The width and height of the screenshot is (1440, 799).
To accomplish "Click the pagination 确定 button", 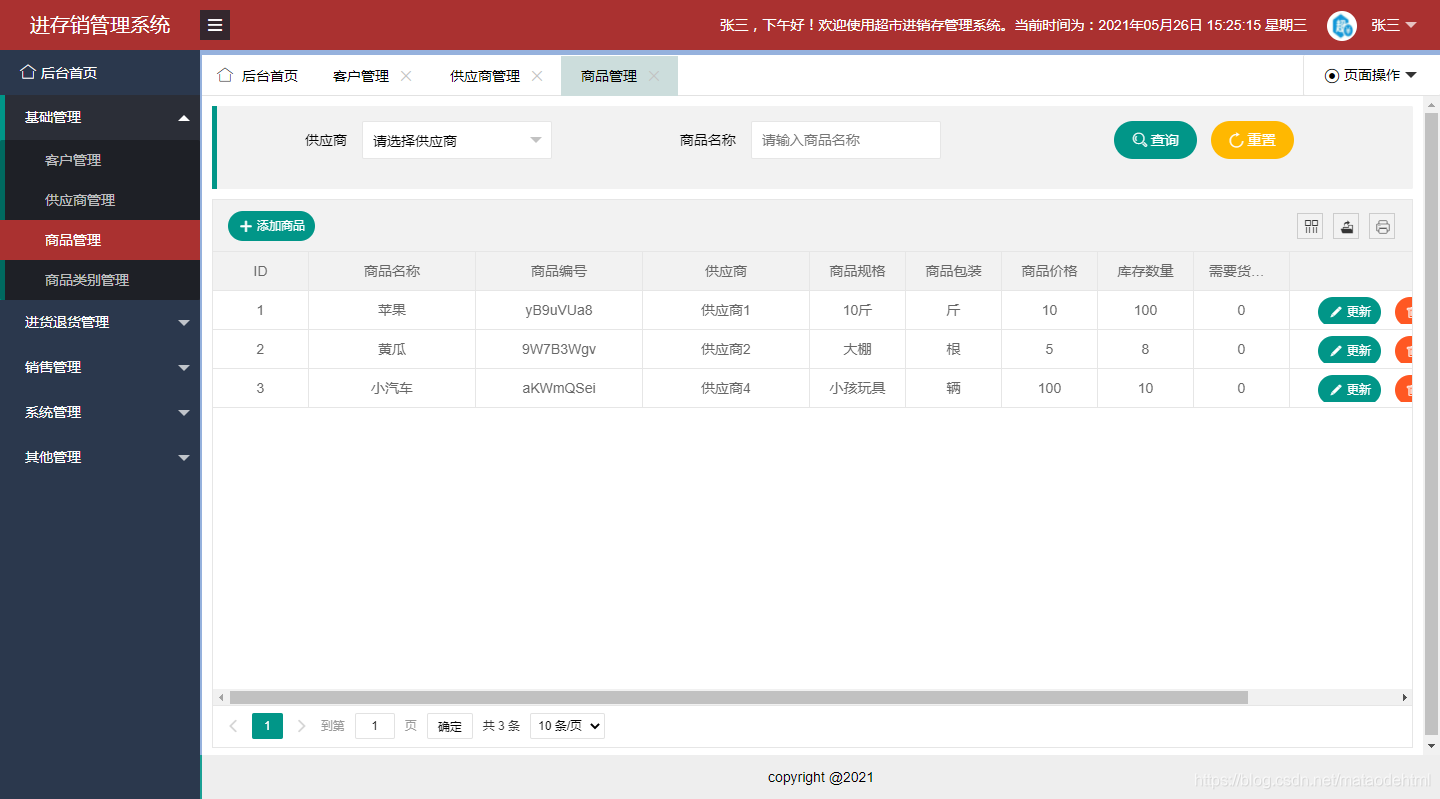I will pyautogui.click(x=450, y=726).
